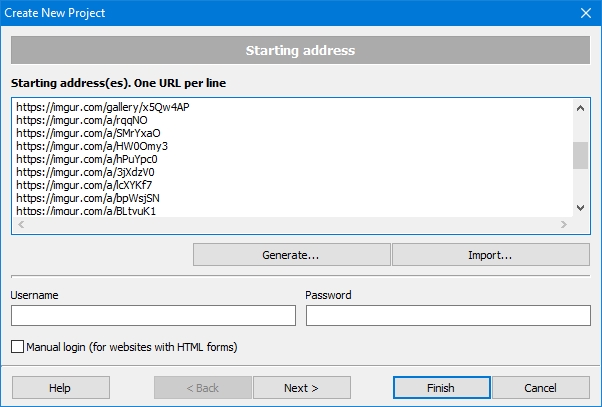Click the horizontal scroll left arrow
This screenshot has height=407, width=602.
[x=21, y=224]
